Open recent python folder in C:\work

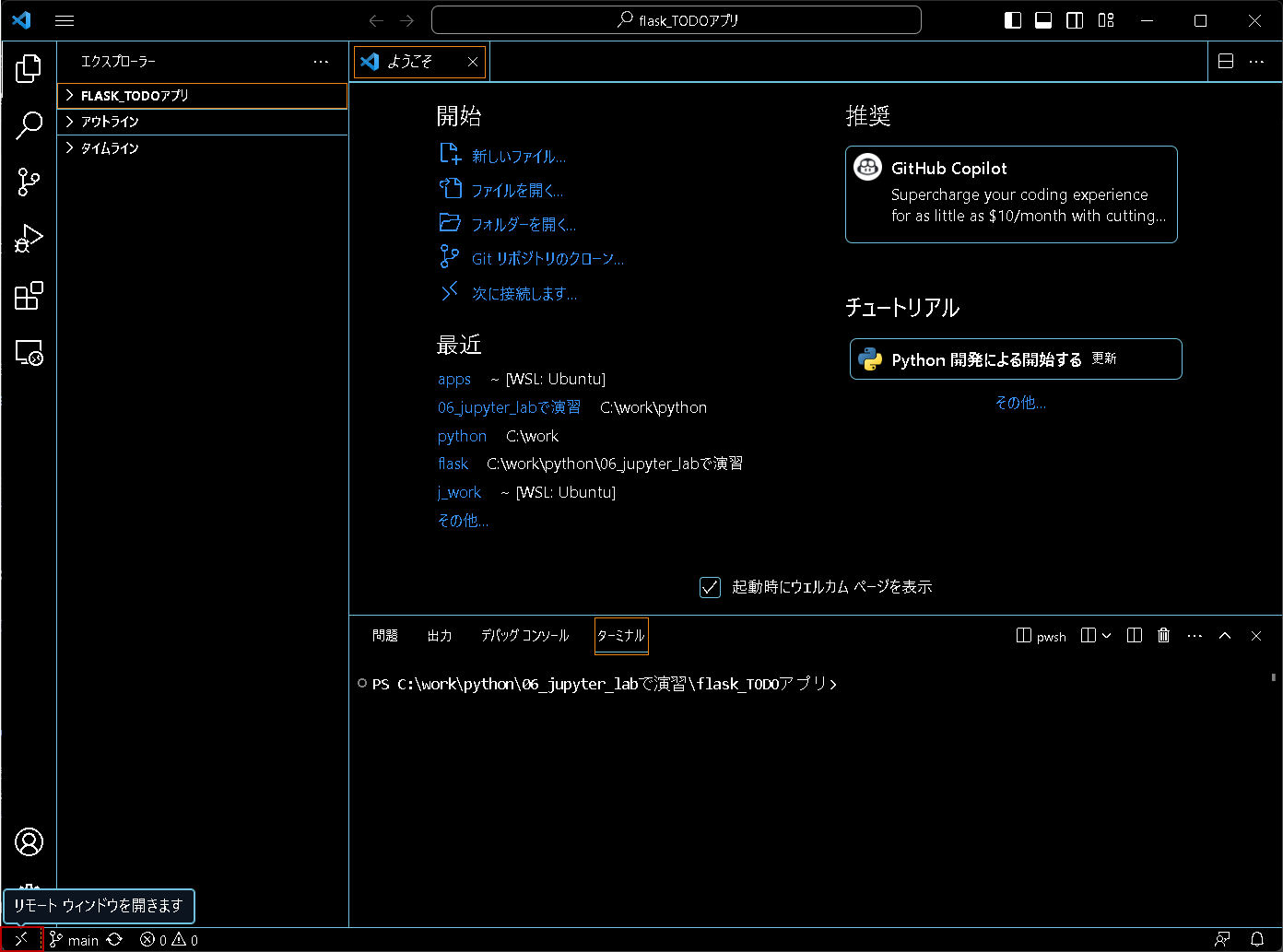(x=462, y=436)
